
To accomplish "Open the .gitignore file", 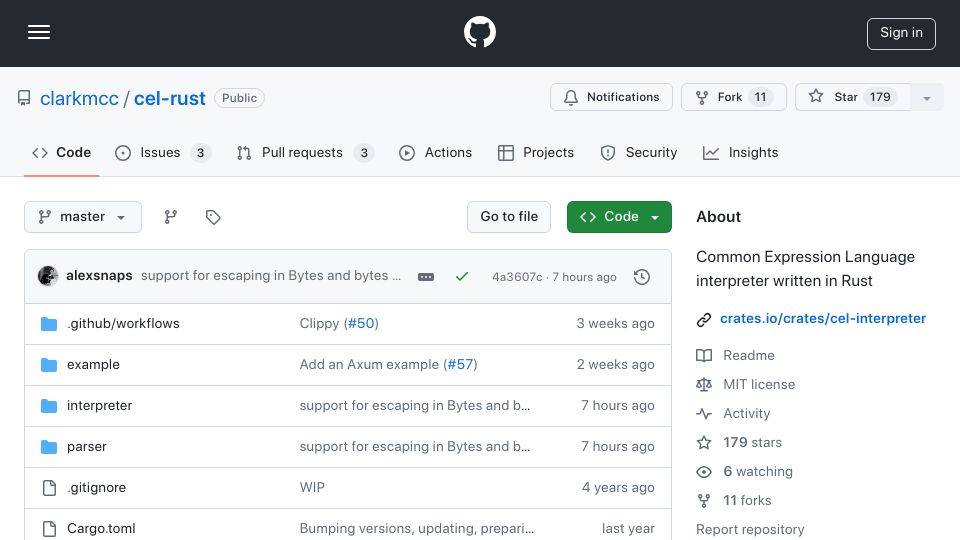I will click(x=96, y=487).
